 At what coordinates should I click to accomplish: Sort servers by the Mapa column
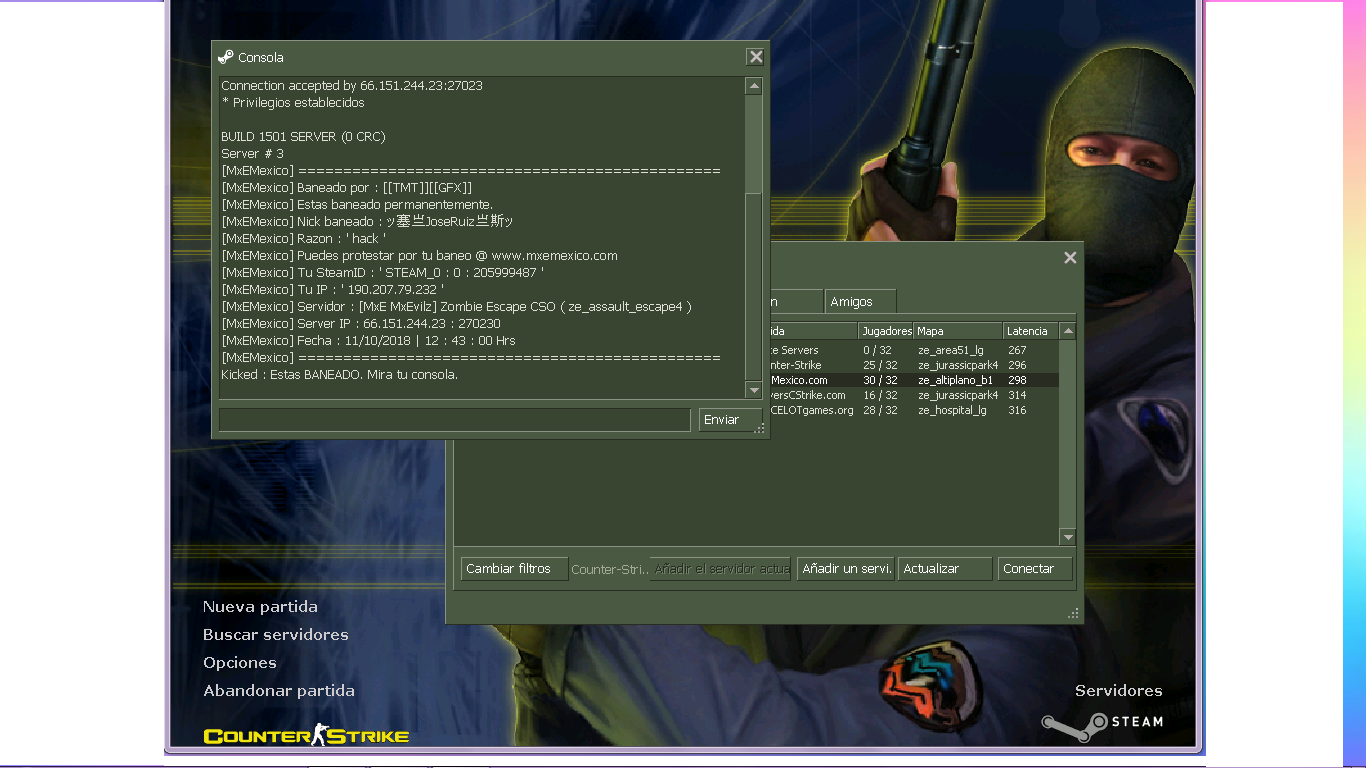959,331
